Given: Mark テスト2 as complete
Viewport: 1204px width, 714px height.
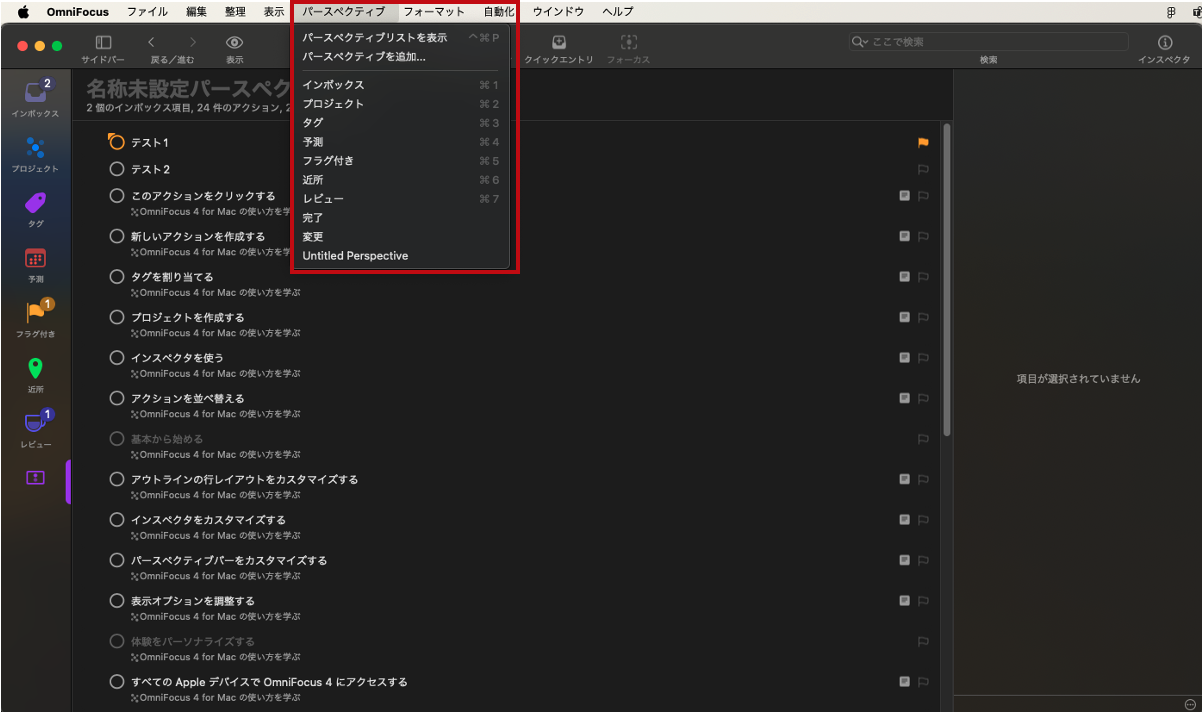Looking at the screenshot, I should (x=117, y=169).
